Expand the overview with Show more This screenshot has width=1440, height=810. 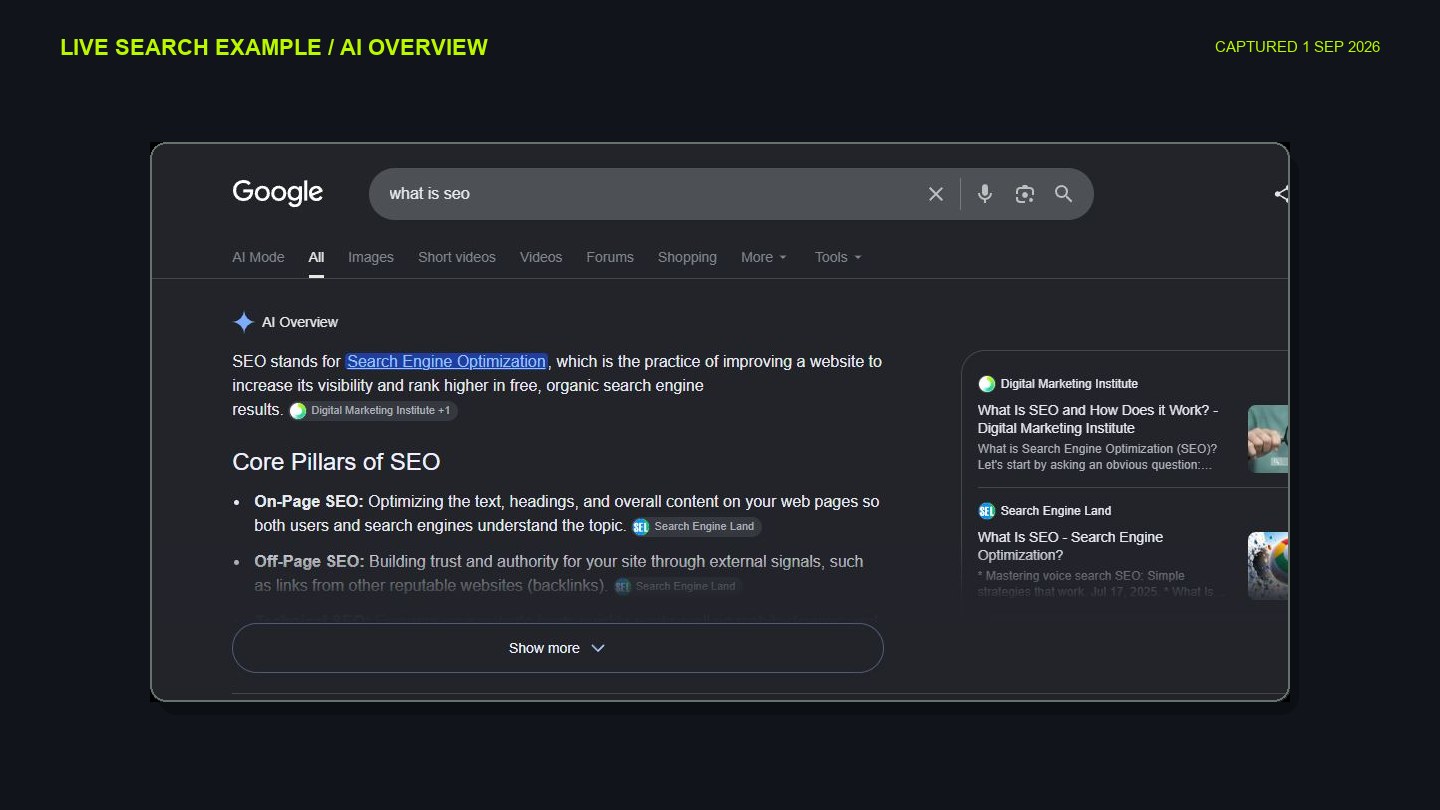point(558,648)
